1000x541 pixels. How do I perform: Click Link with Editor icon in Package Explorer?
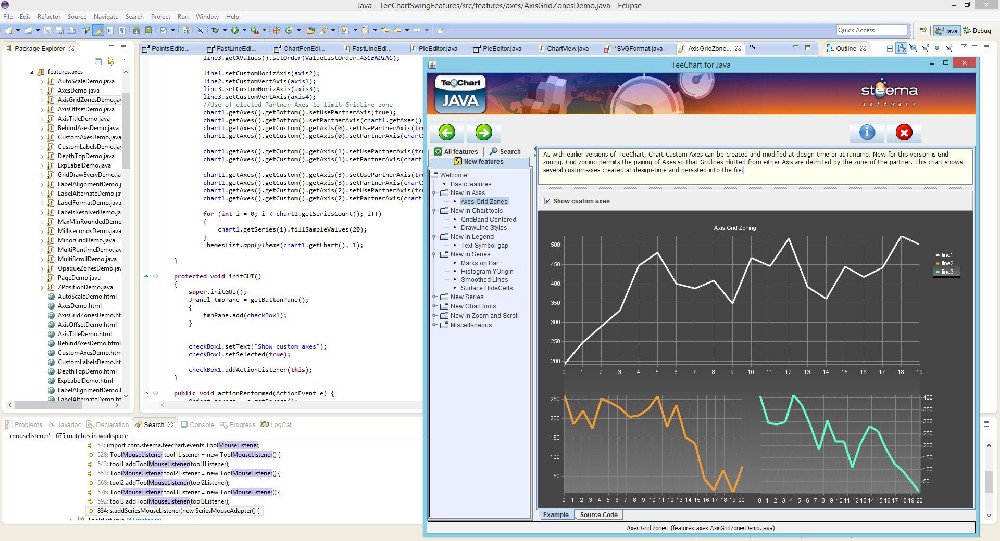tap(110, 61)
